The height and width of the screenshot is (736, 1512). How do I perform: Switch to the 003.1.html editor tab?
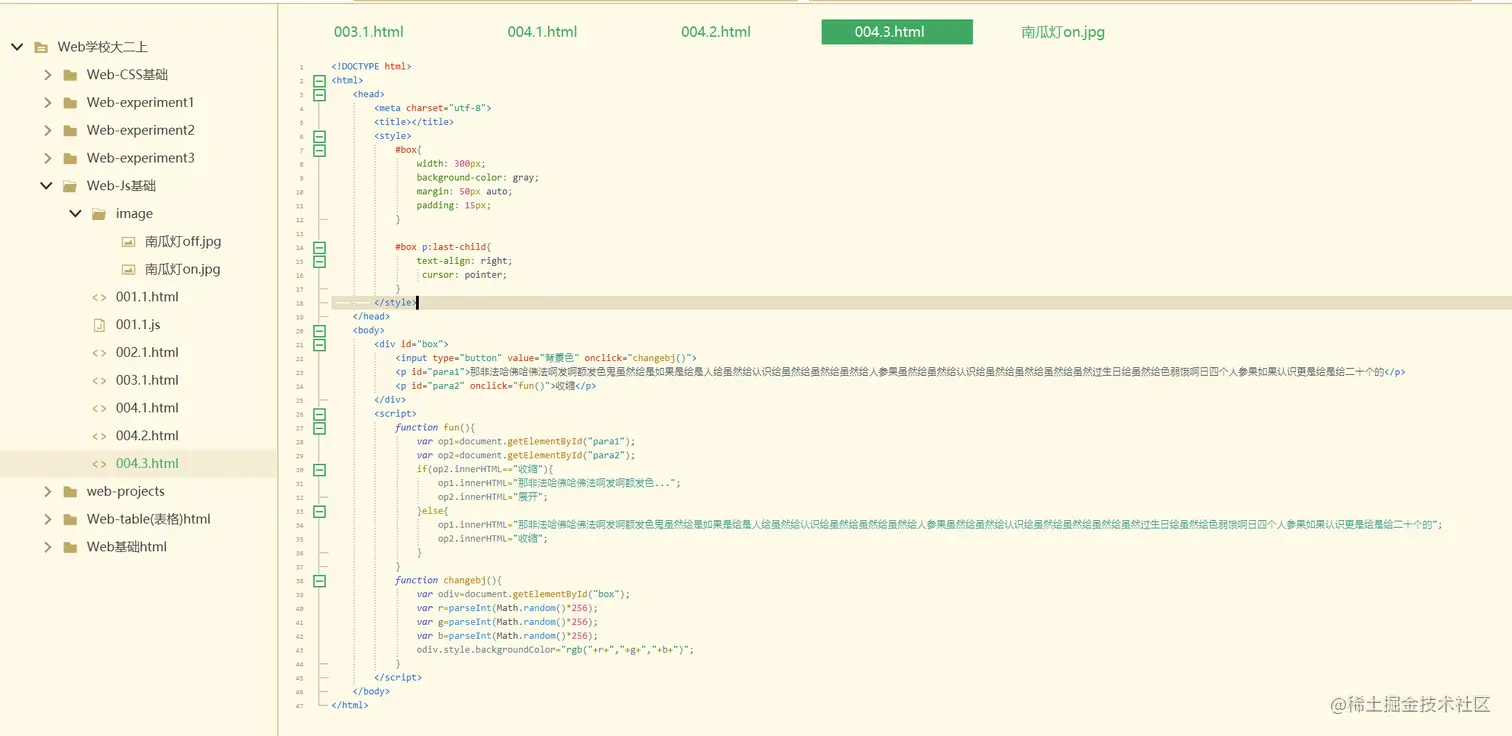pyautogui.click(x=369, y=32)
